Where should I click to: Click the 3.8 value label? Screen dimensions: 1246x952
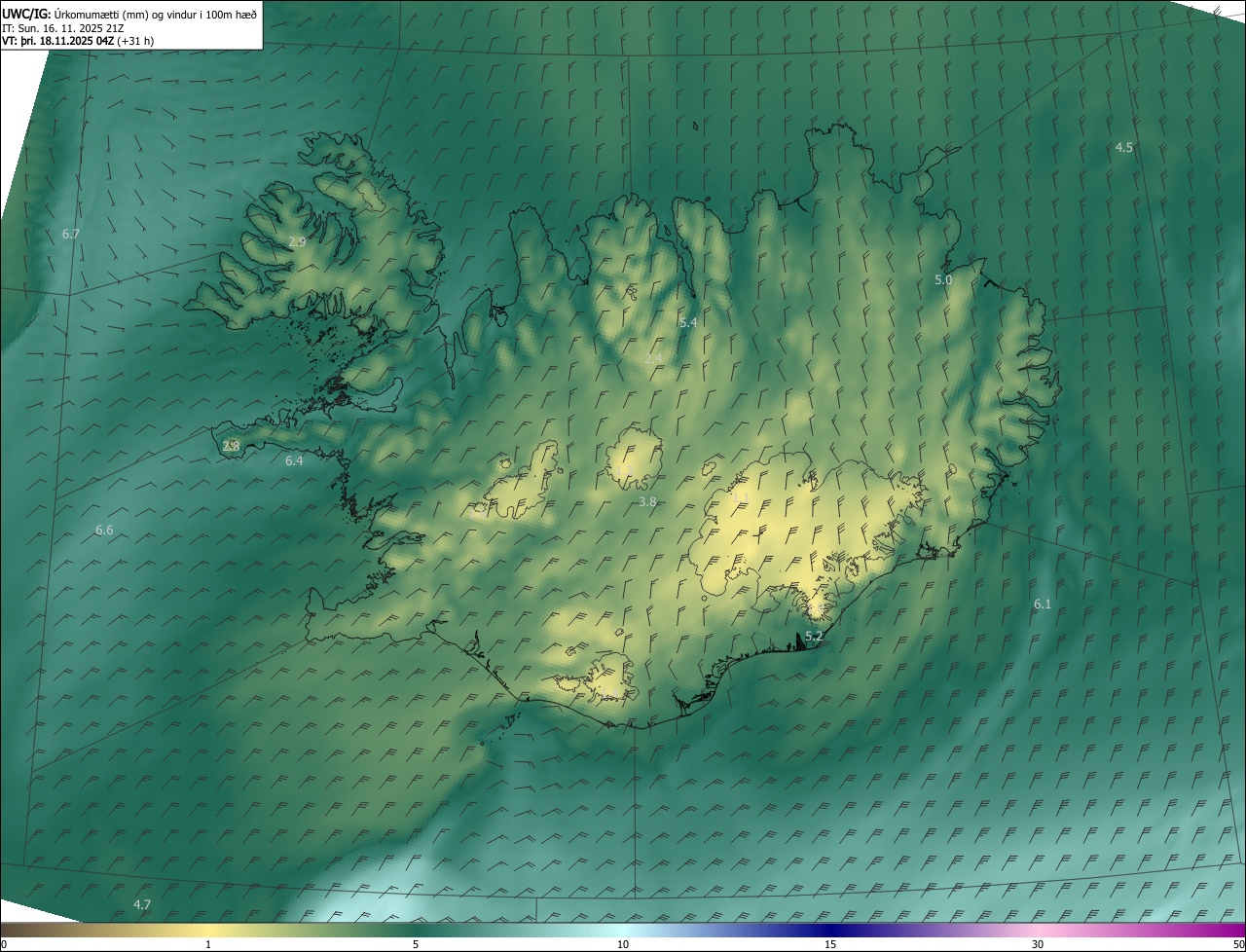[647, 501]
